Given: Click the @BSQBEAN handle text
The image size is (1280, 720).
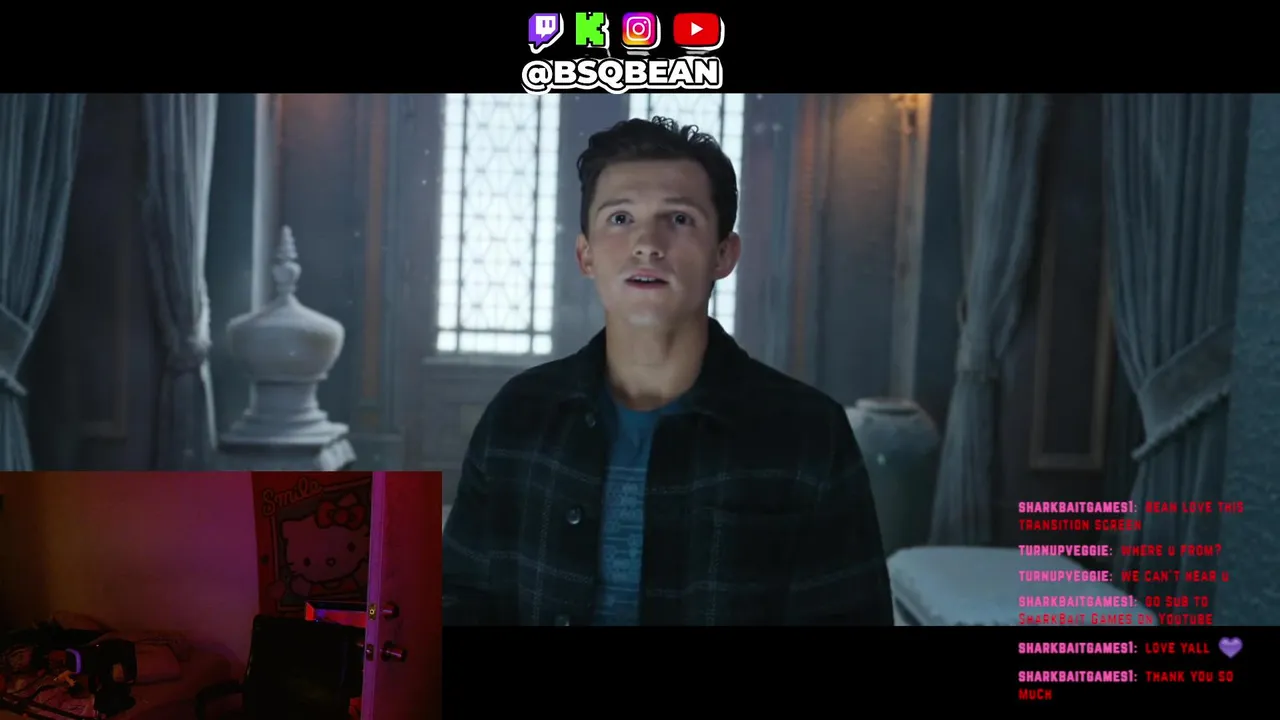Looking at the screenshot, I should click(621, 74).
